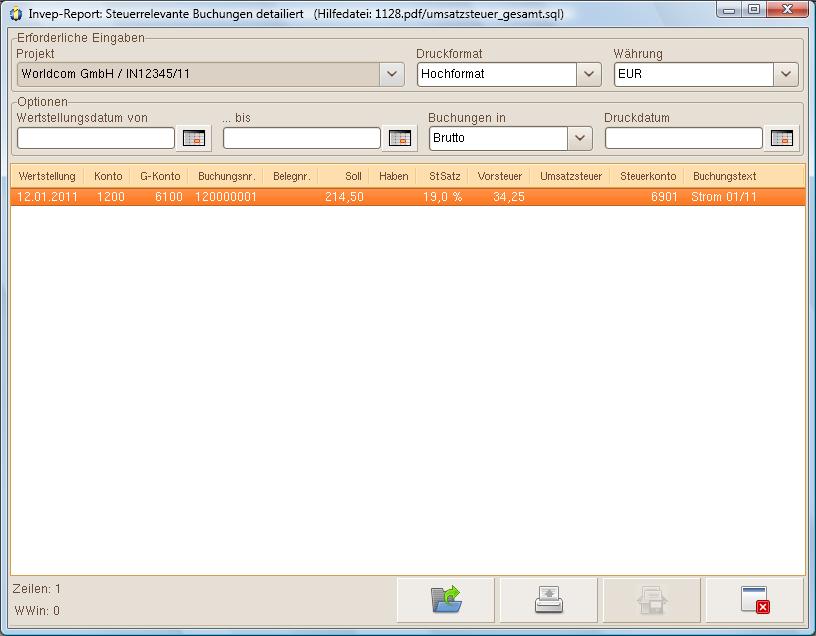Expand the Buchungen in dropdown arrow
The height and width of the screenshot is (636, 816).
point(580,138)
